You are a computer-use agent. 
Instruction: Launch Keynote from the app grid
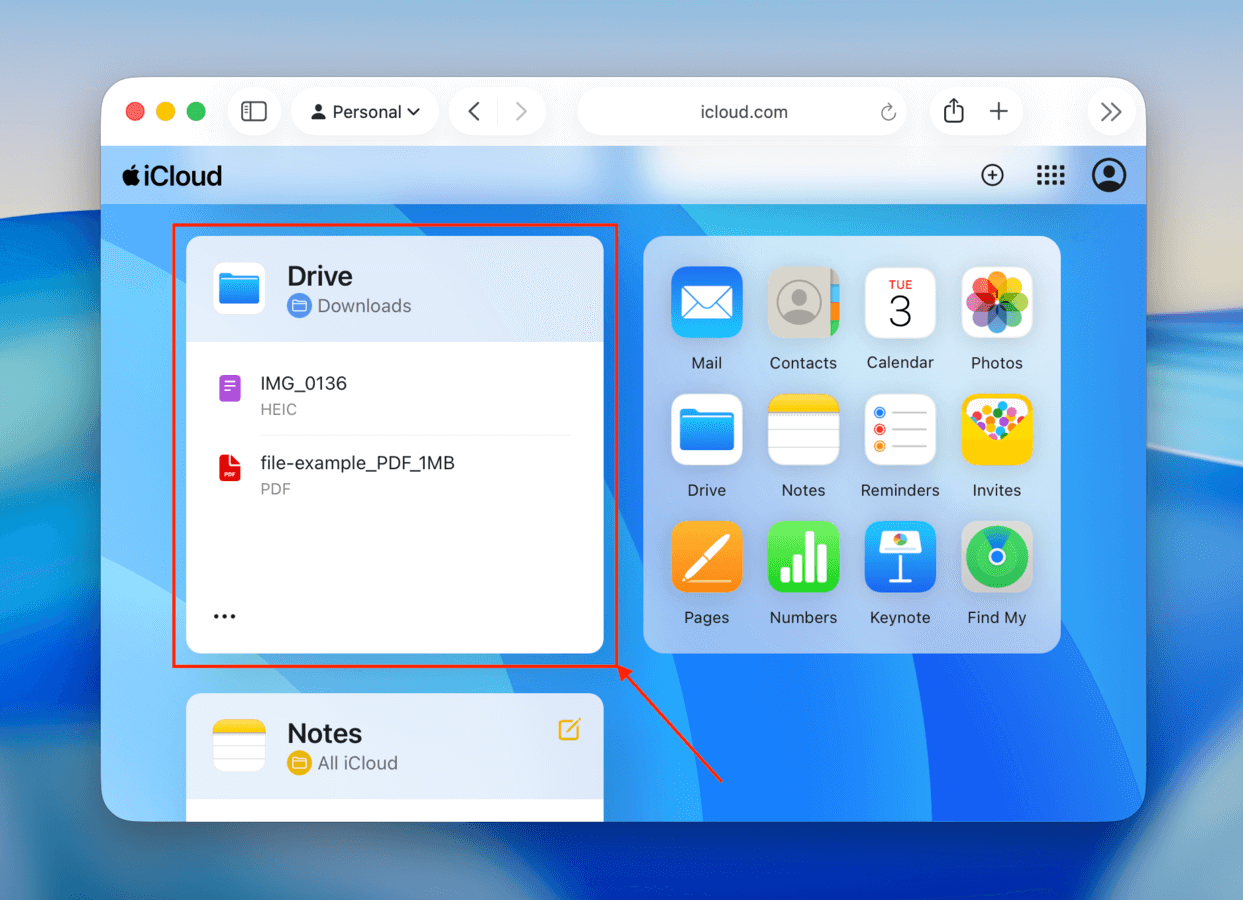click(899, 557)
